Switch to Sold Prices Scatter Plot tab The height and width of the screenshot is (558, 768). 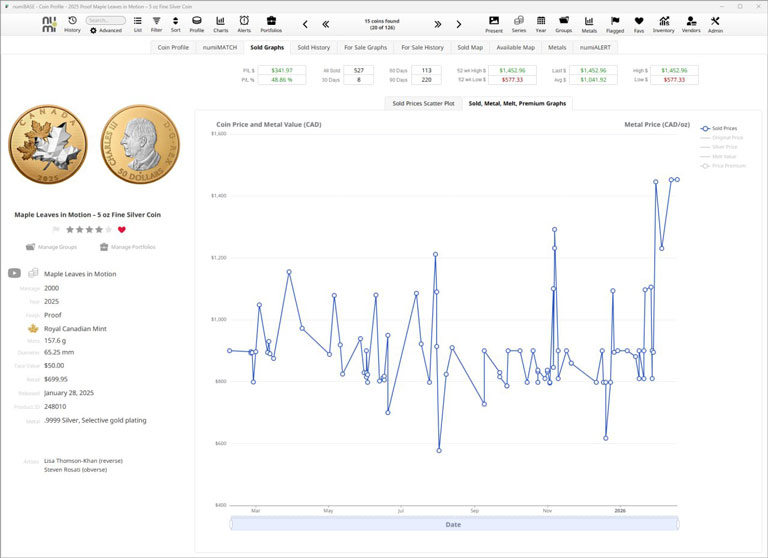tap(423, 103)
